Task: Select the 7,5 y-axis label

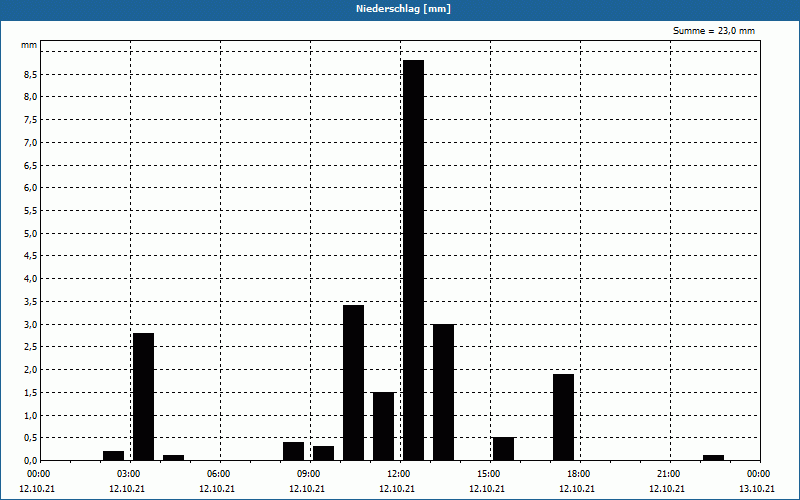Action: pos(31,119)
